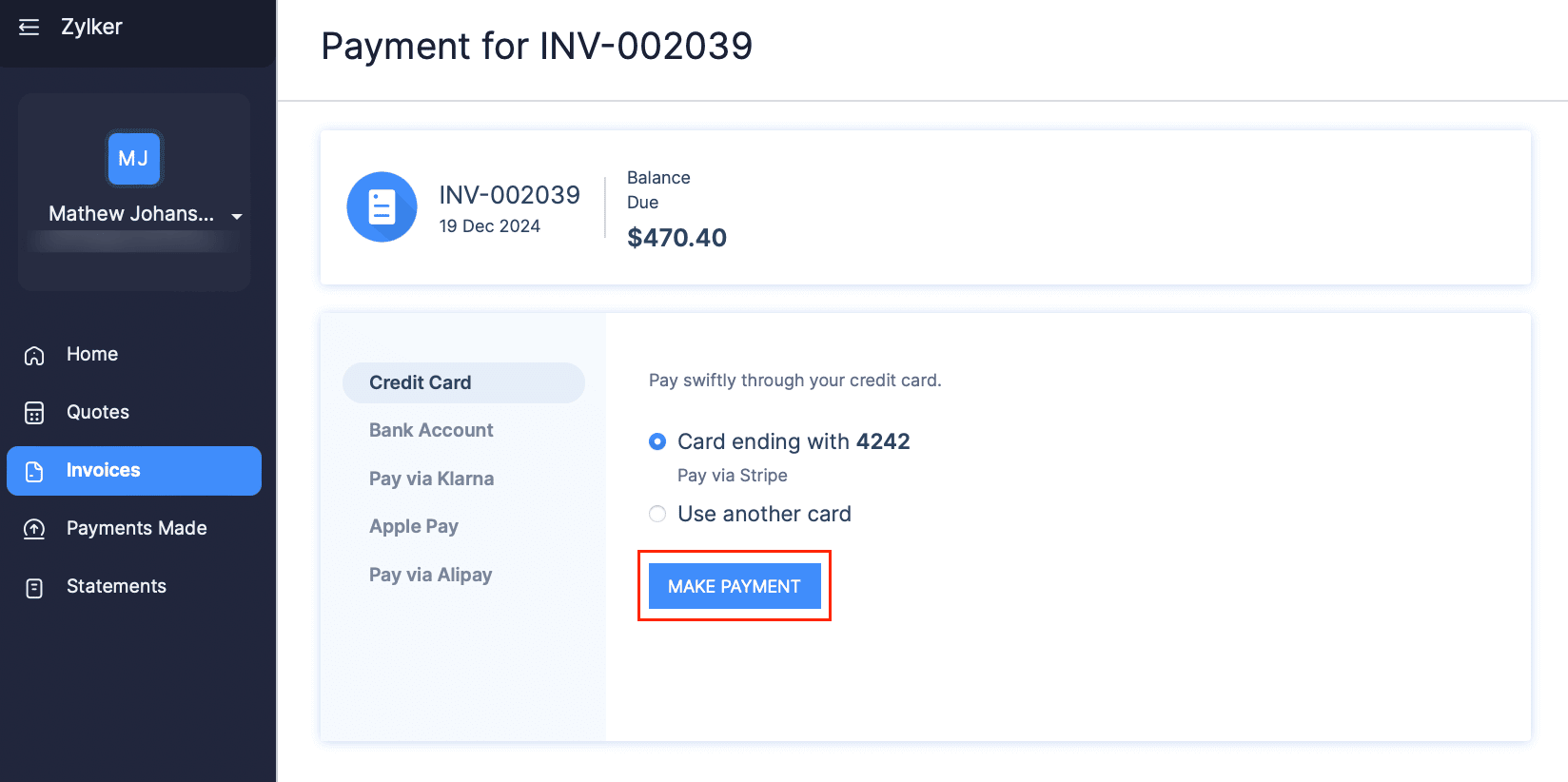Click the Quotes calculator icon
Screen dimensions: 1568x782
(33, 412)
